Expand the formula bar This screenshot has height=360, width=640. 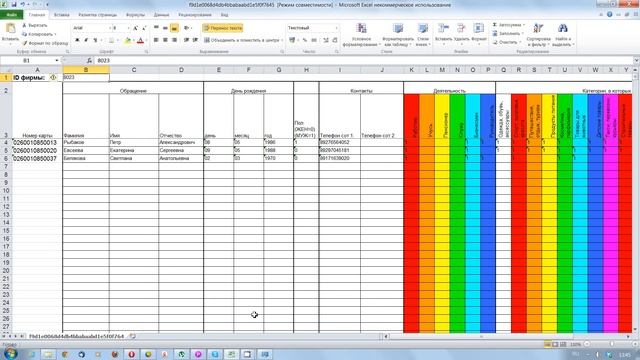pyautogui.click(x=636, y=60)
